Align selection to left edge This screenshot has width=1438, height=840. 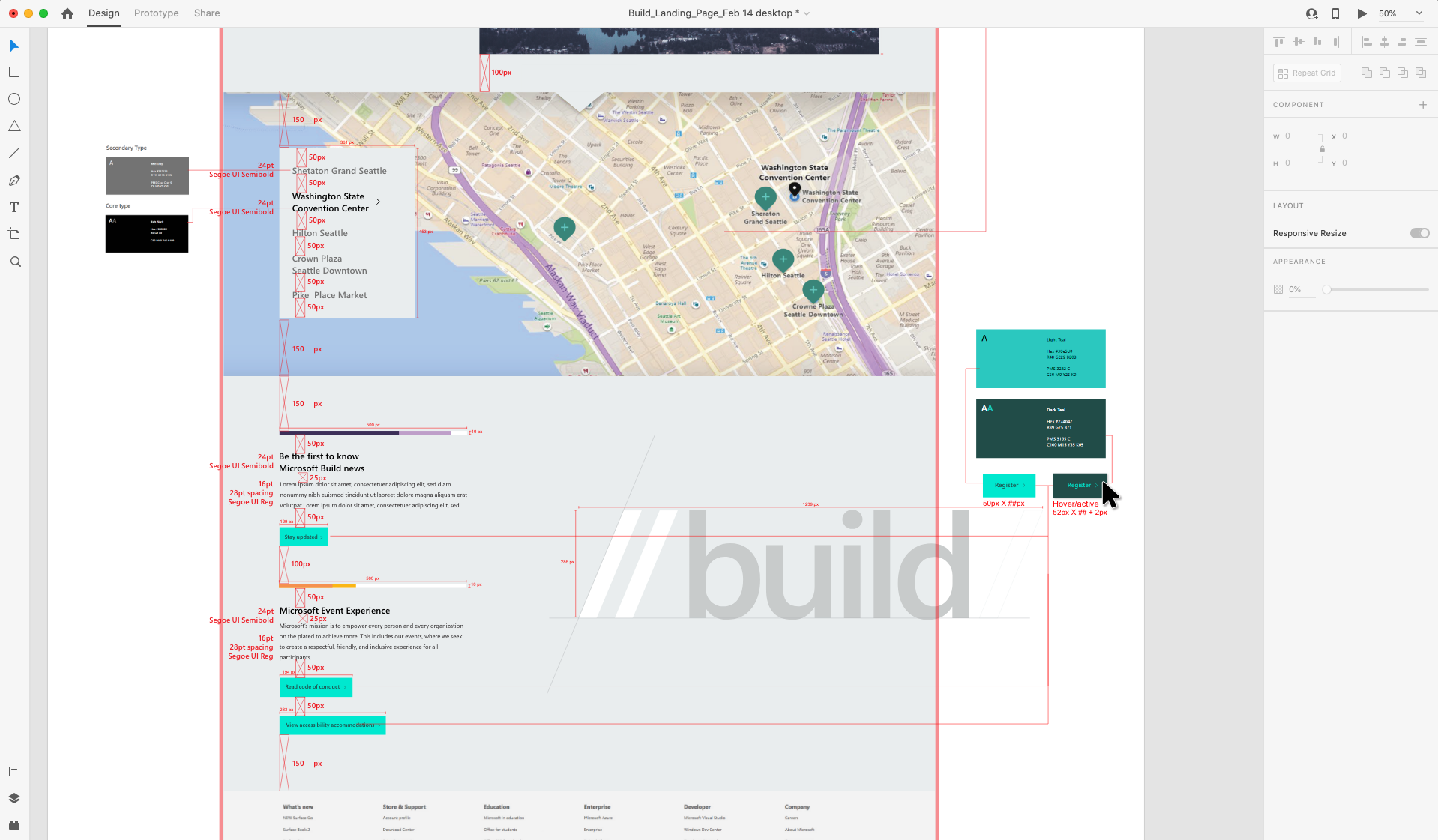point(1367,42)
